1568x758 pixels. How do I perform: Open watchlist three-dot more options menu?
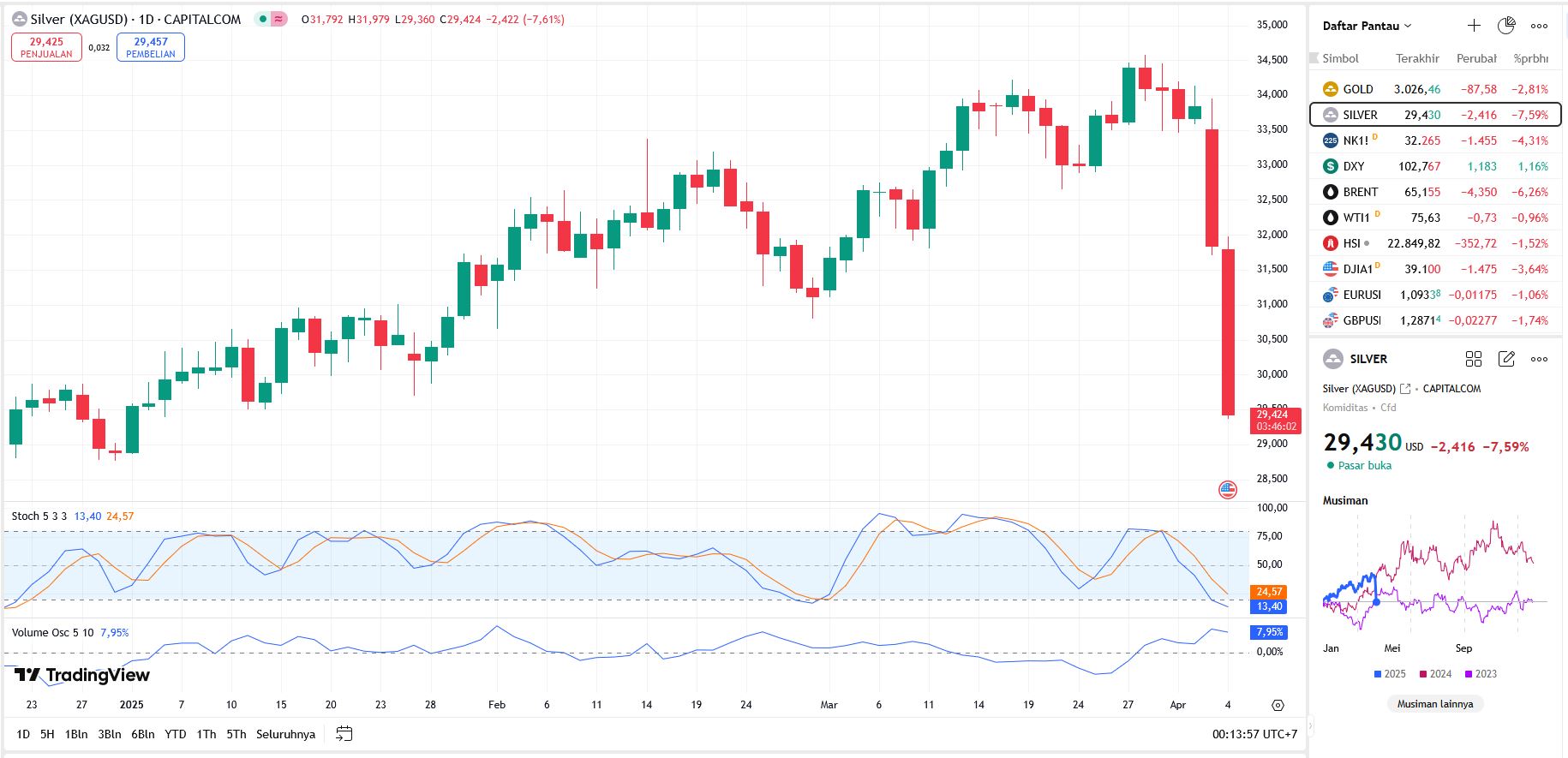click(1539, 26)
